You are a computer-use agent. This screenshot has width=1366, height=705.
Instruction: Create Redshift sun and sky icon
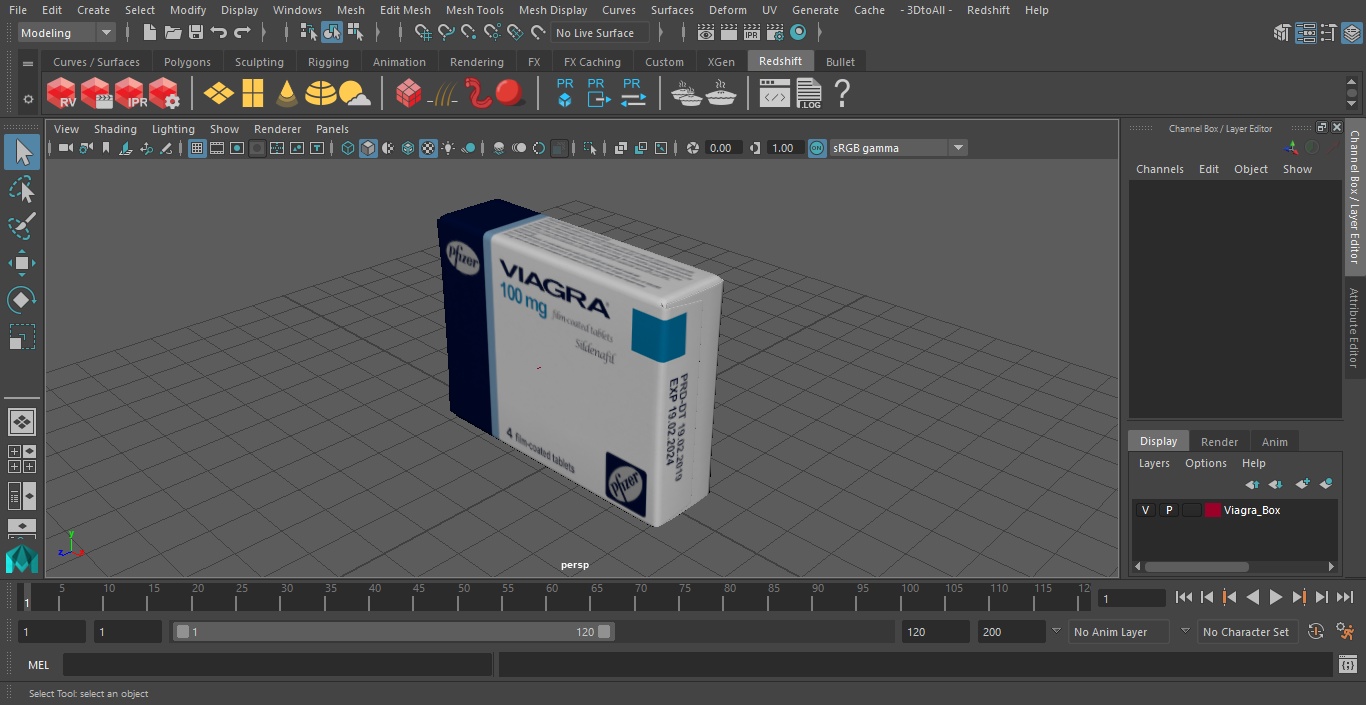[354, 94]
